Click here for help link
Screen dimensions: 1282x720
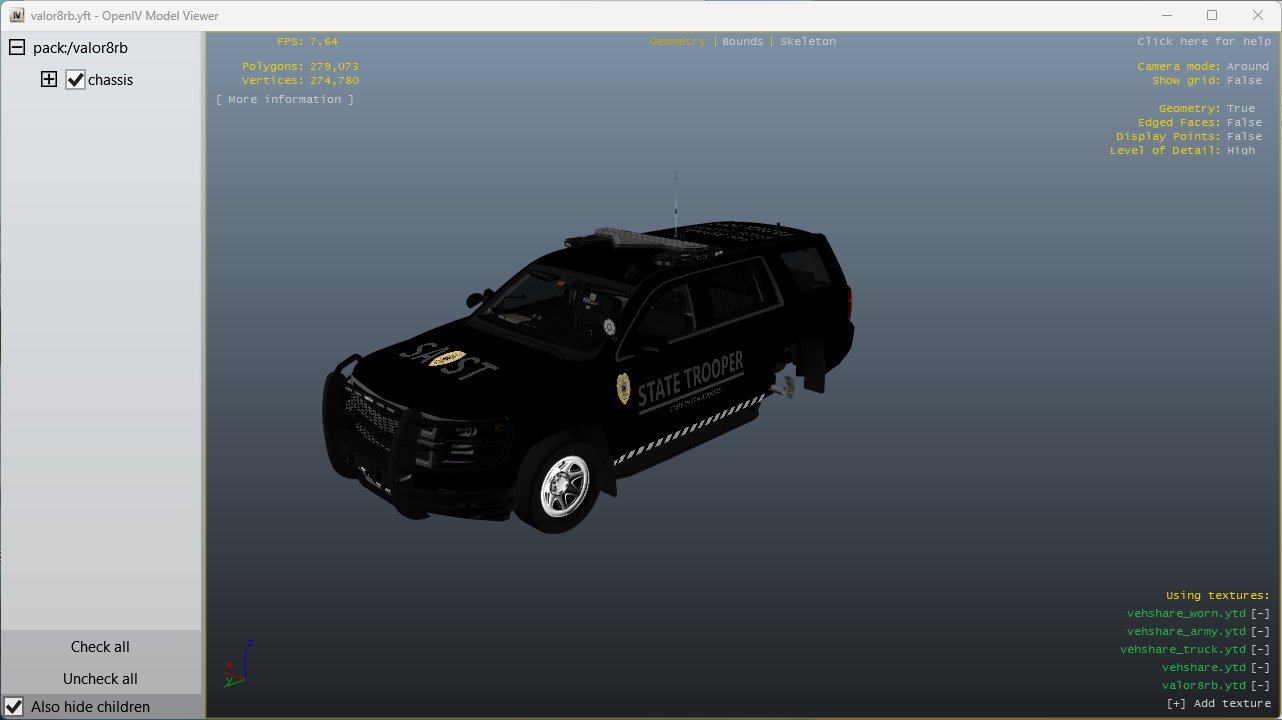tap(1203, 42)
